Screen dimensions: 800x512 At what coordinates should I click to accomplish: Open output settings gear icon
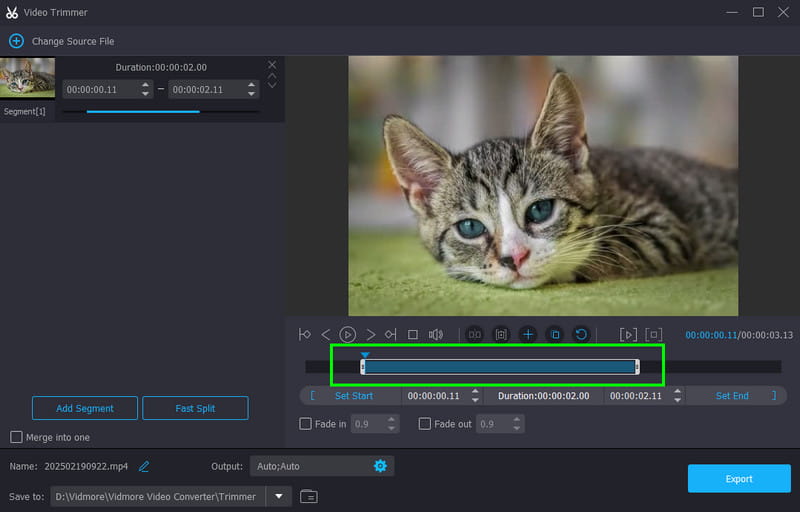380,466
